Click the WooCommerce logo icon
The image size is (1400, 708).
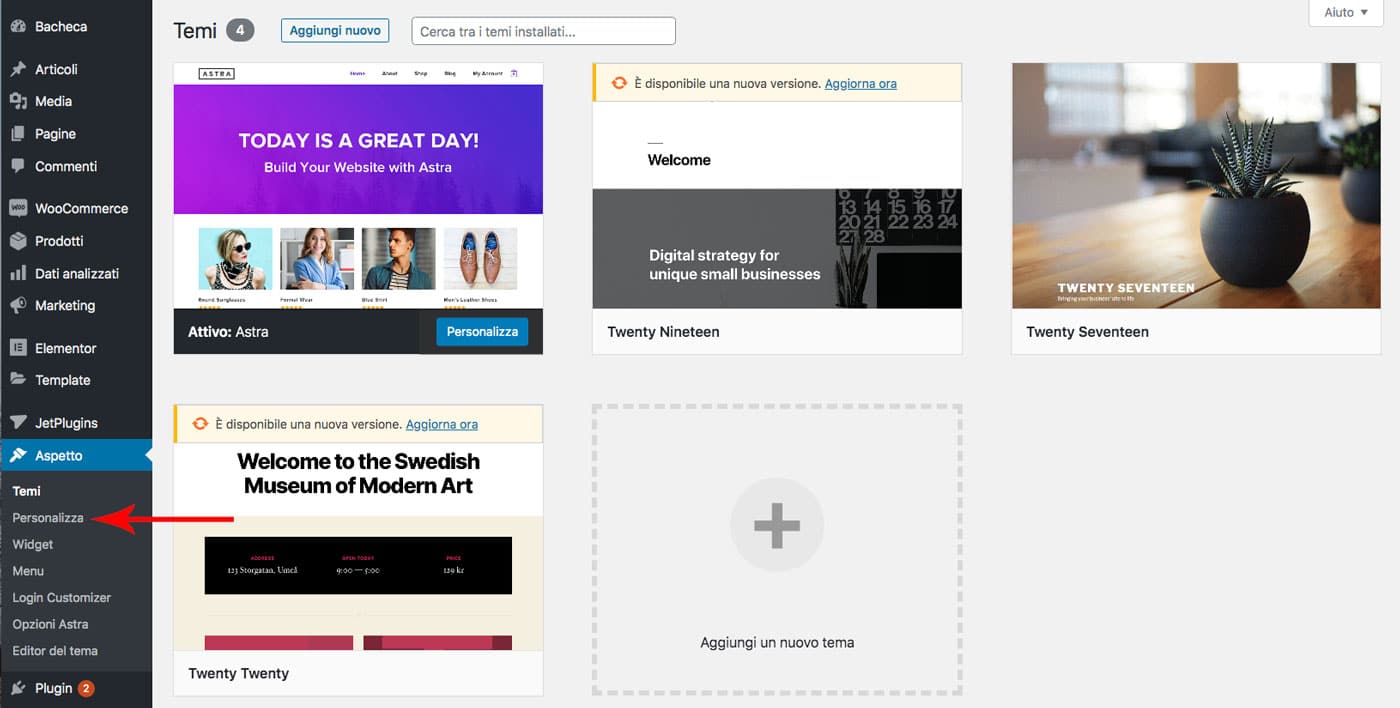tap(18, 208)
